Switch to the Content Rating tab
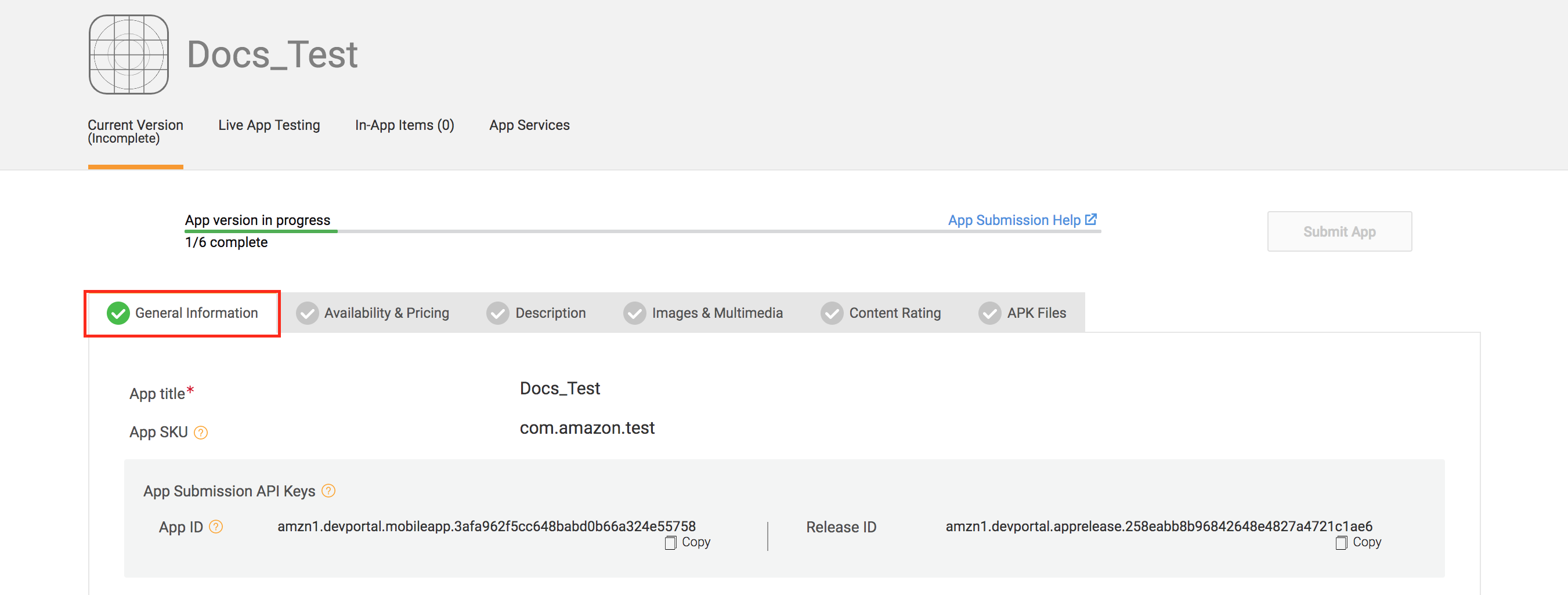This screenshot has height=595, width=1568. pyautogui.click(x=881, y=313)
